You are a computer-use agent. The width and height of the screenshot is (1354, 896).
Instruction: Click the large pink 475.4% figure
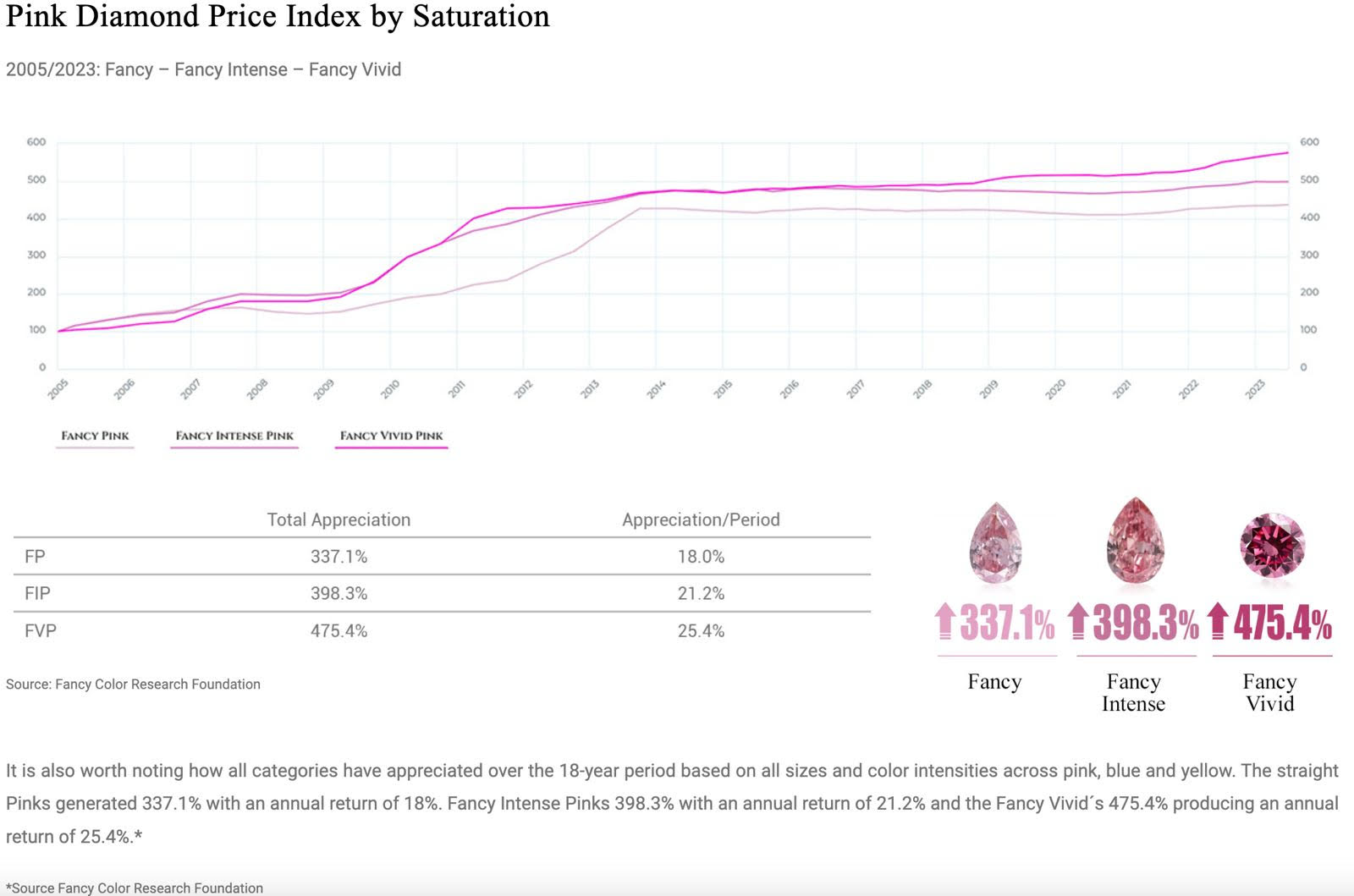1282,624
